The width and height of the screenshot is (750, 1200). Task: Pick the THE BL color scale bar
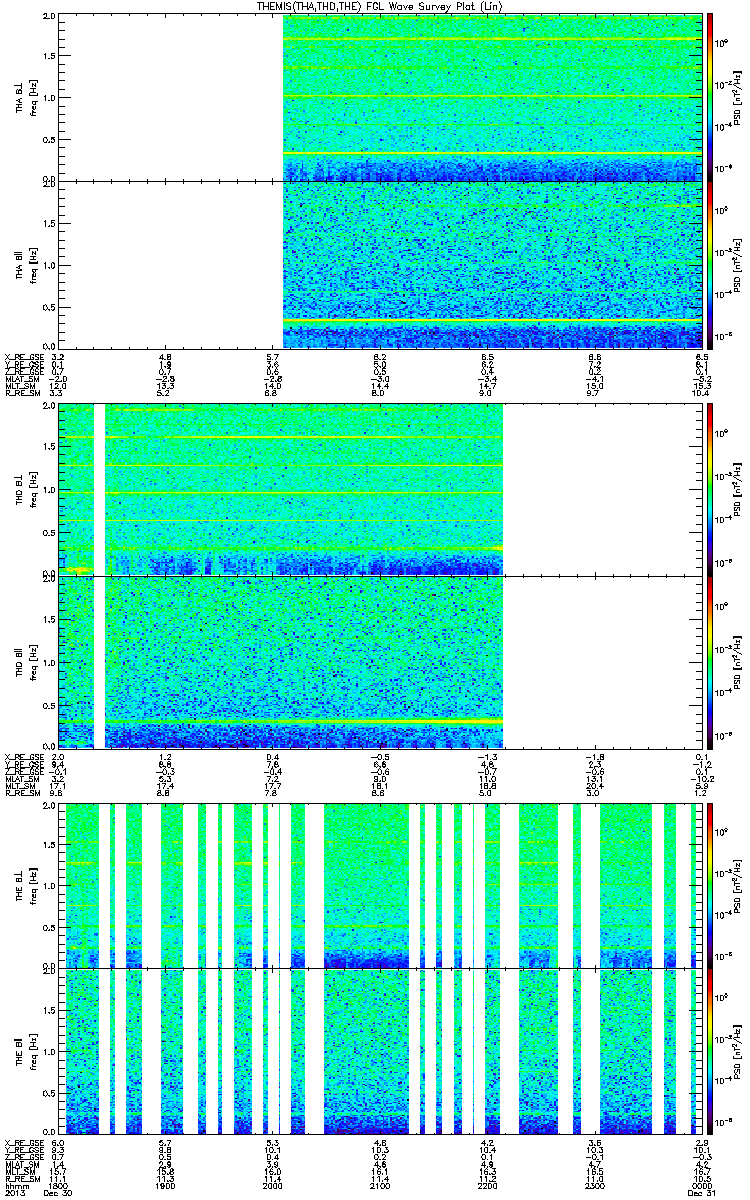[x=711, y=884]
